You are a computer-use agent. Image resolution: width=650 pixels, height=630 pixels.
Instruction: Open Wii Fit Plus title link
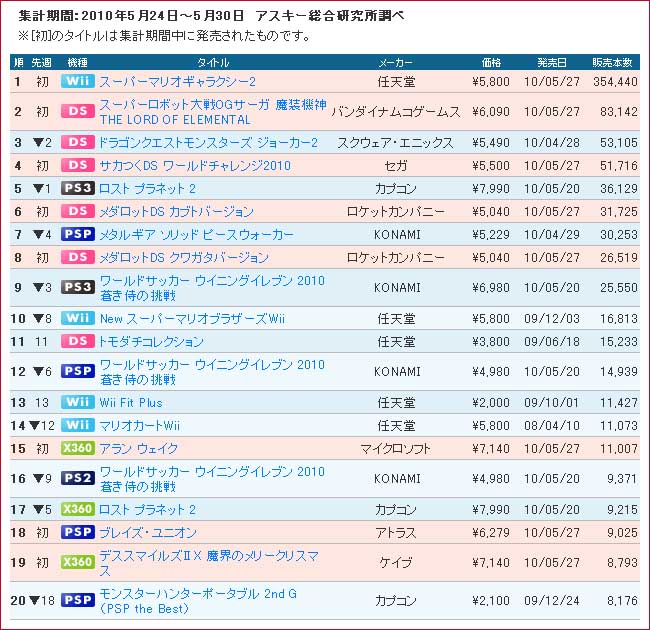131,402
